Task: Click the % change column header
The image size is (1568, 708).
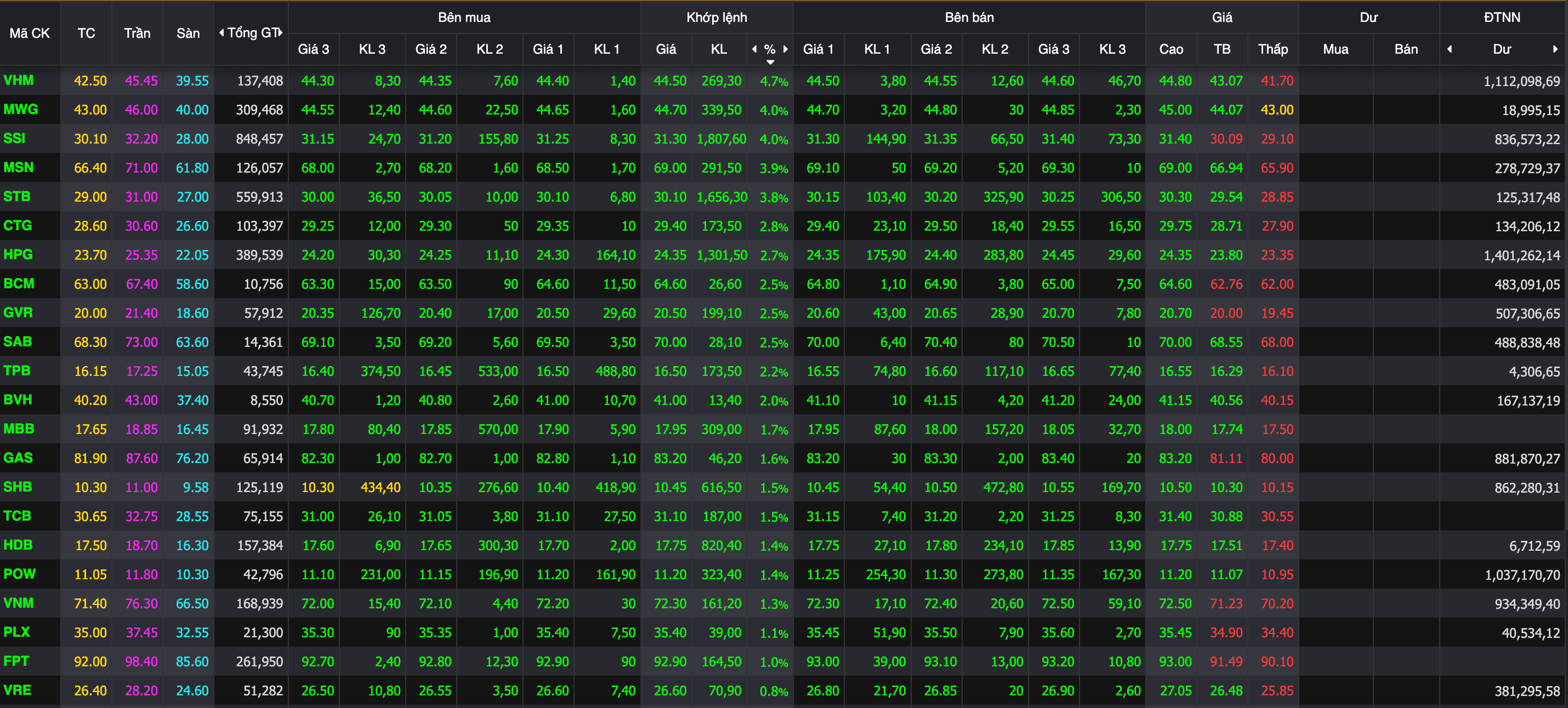Action: (770, 49)
